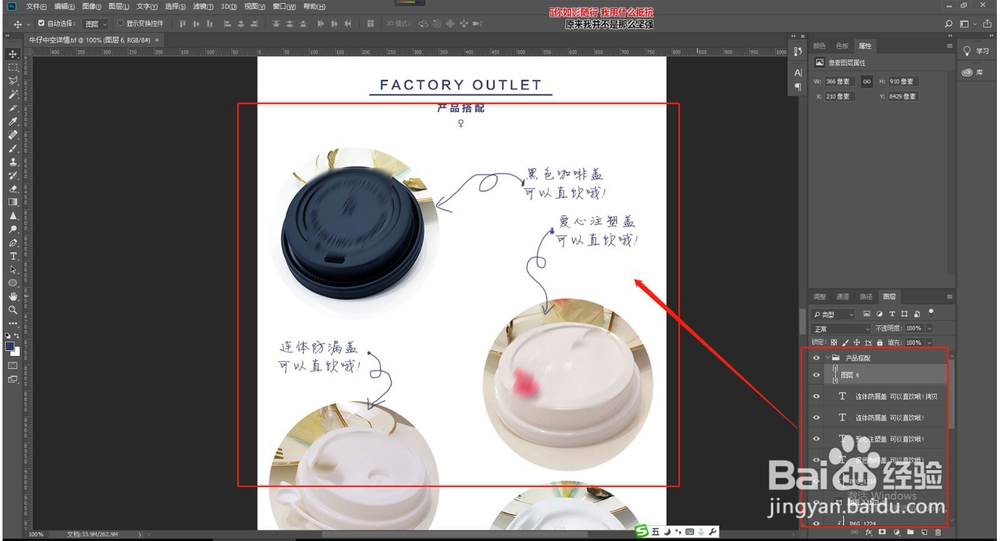Open the 滤镜 (Filter) menu
The image size is (1000, 541).
(203, 6)
